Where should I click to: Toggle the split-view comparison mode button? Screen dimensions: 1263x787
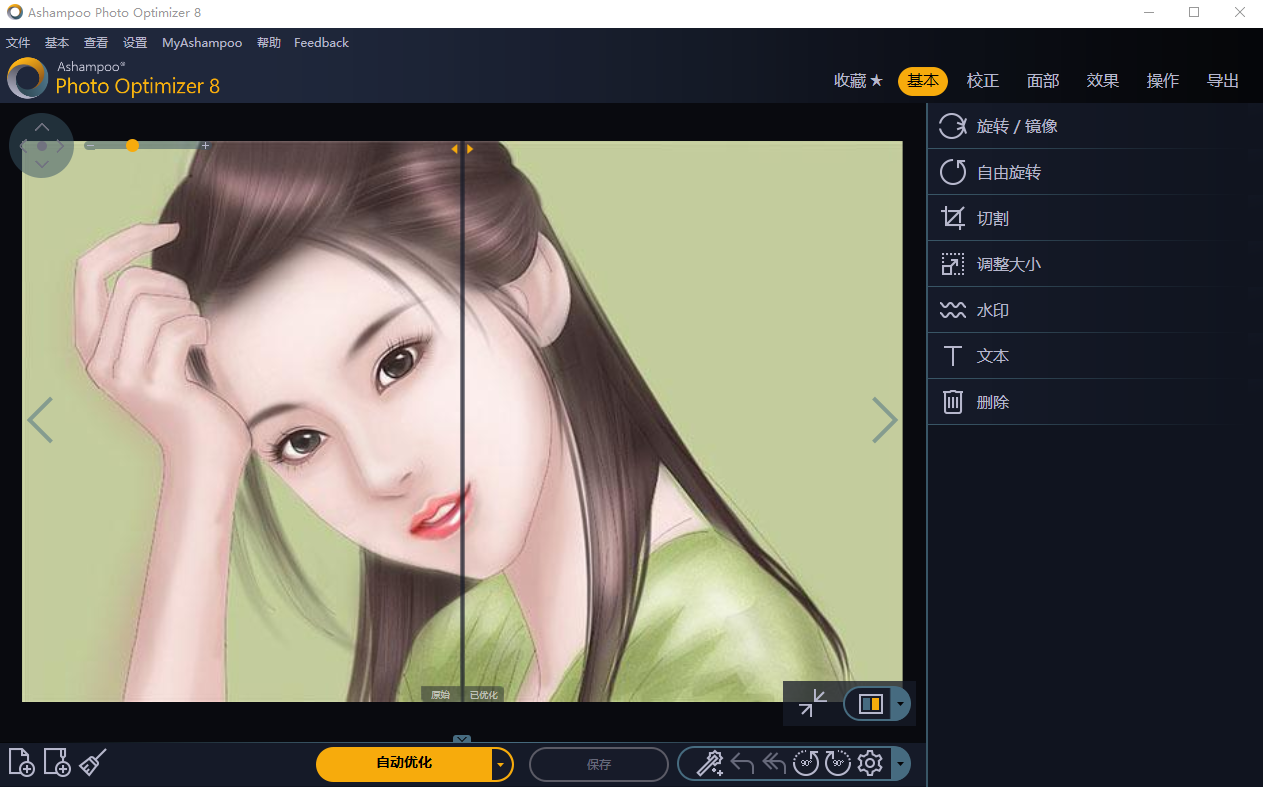(870, 704)
